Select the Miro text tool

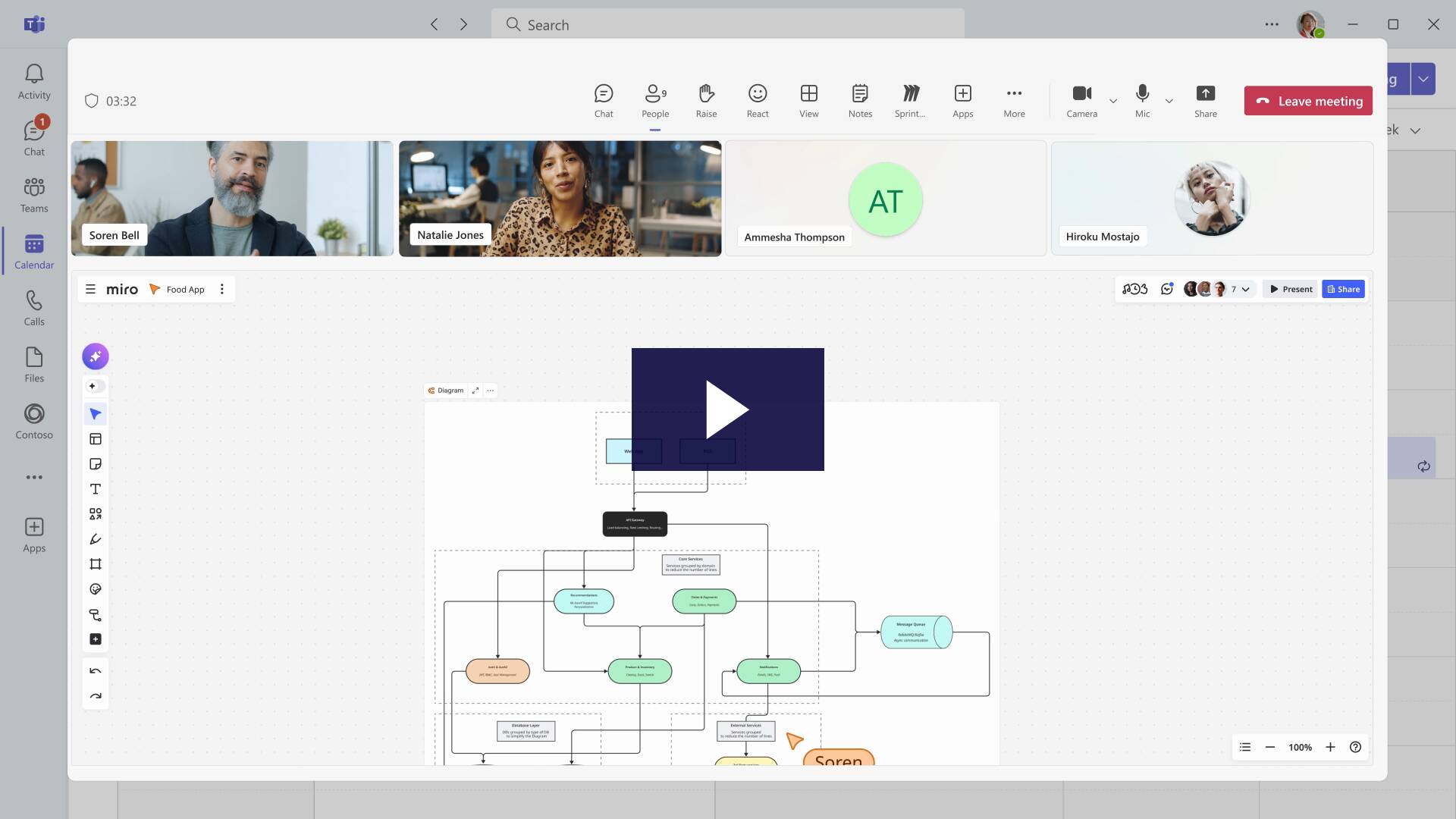pyautogui.click(x=96, y=489)
